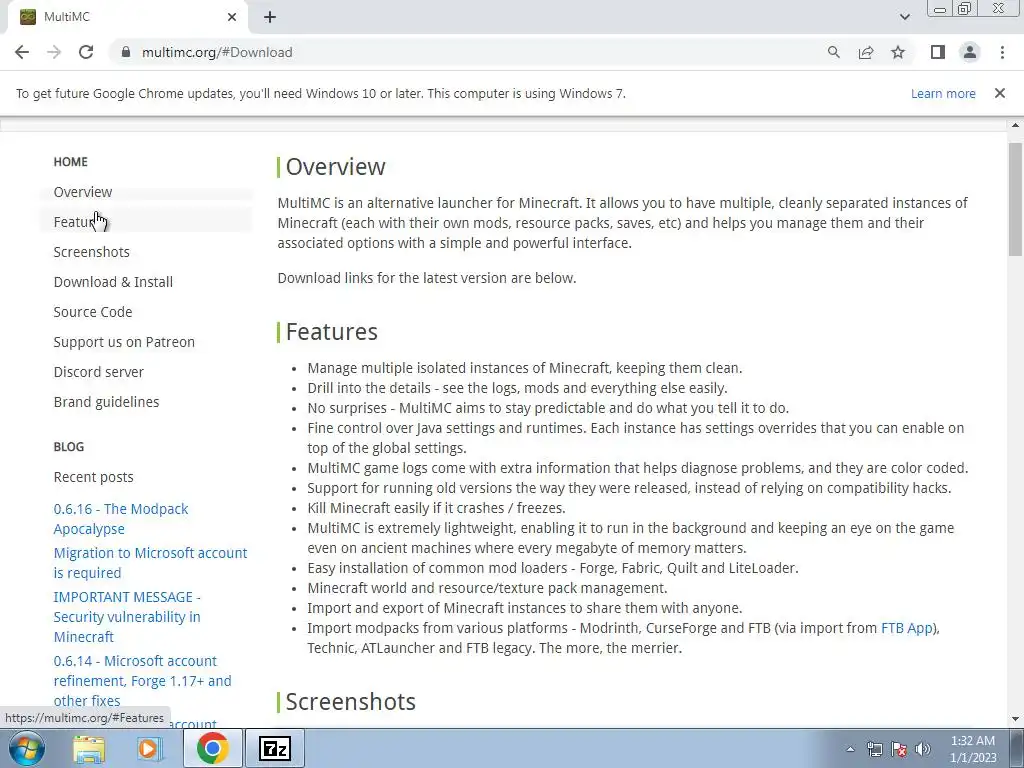The height and width of the screenshot is (768, 1024).
Task: Open Support us on Patreon link
Action: [x=124, y=342]
